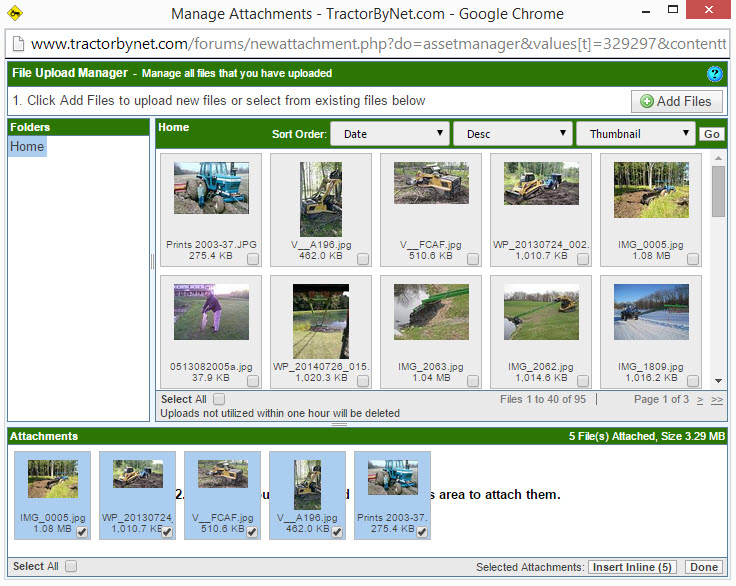The height and width of the screenshot is (586, 736).
Task: Minimize the Manage Attachments window
Action: pyautogui.click(x=646, y=10)
